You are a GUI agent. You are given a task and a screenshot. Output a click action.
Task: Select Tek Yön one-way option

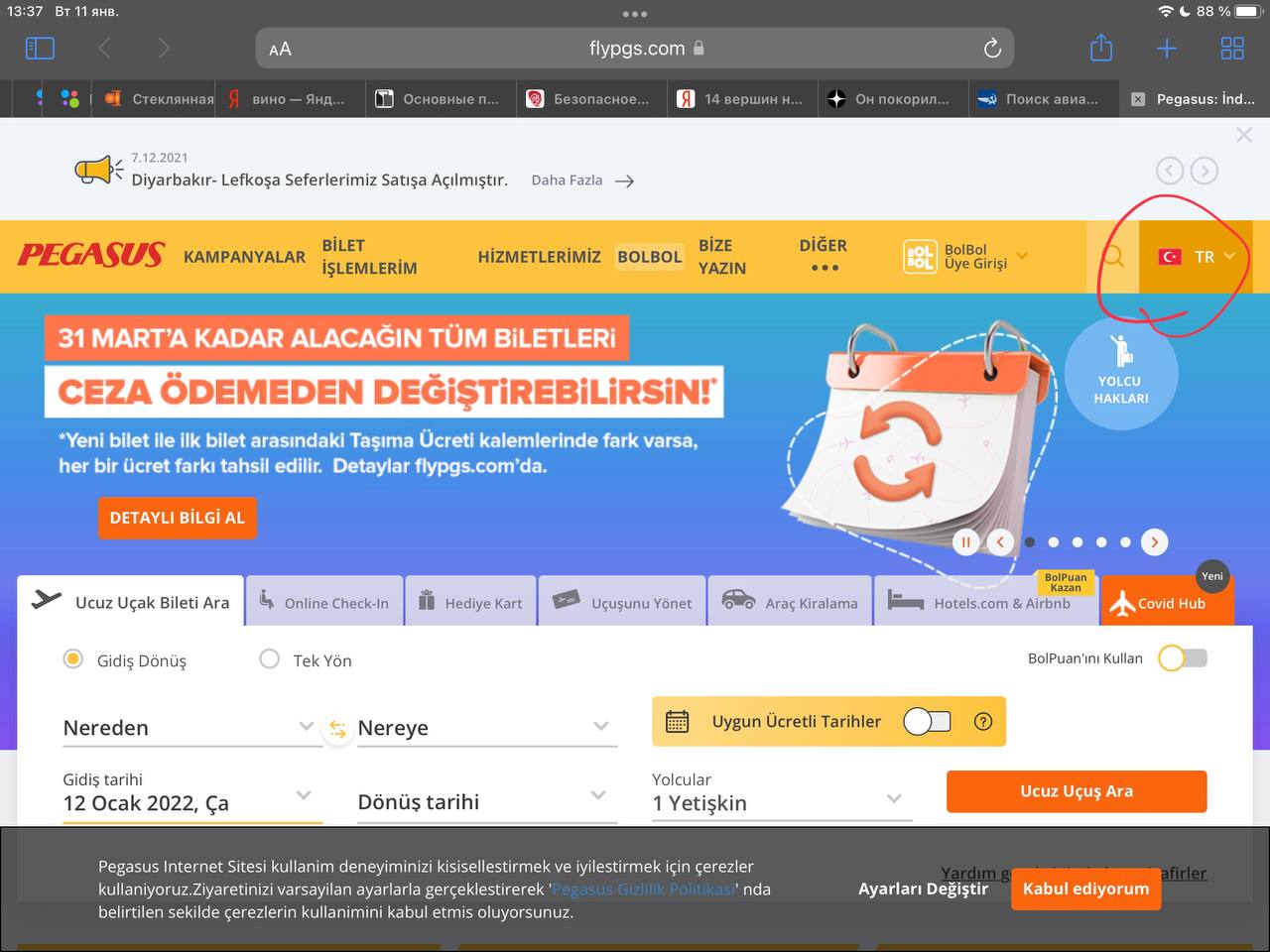coord(269,659)
